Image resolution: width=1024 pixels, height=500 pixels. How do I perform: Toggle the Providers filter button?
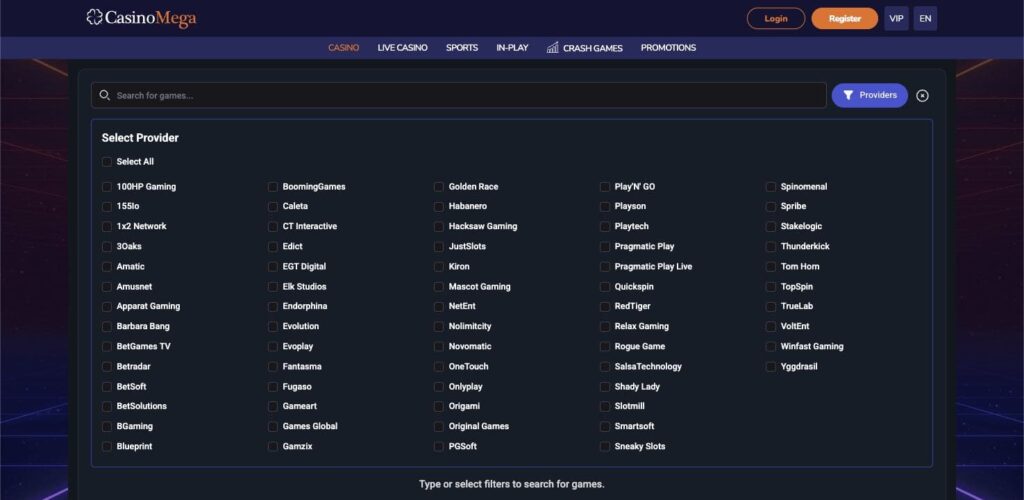pos(869,95)
